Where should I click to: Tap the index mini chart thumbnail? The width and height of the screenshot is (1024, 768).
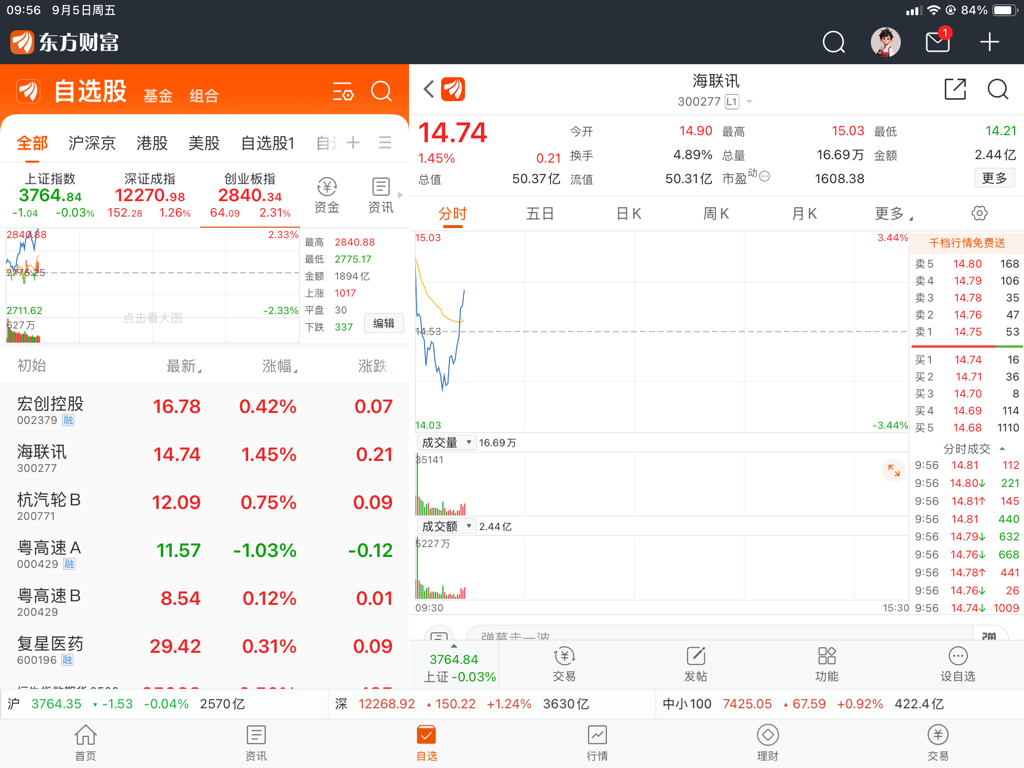click(152, 285)
